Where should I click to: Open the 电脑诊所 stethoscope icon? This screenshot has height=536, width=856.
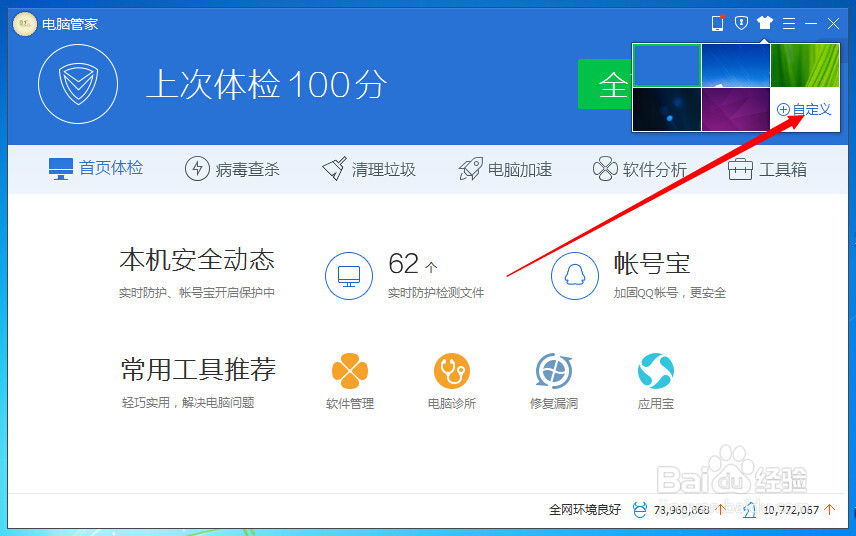pyautogui.click(x=451, y=371)
